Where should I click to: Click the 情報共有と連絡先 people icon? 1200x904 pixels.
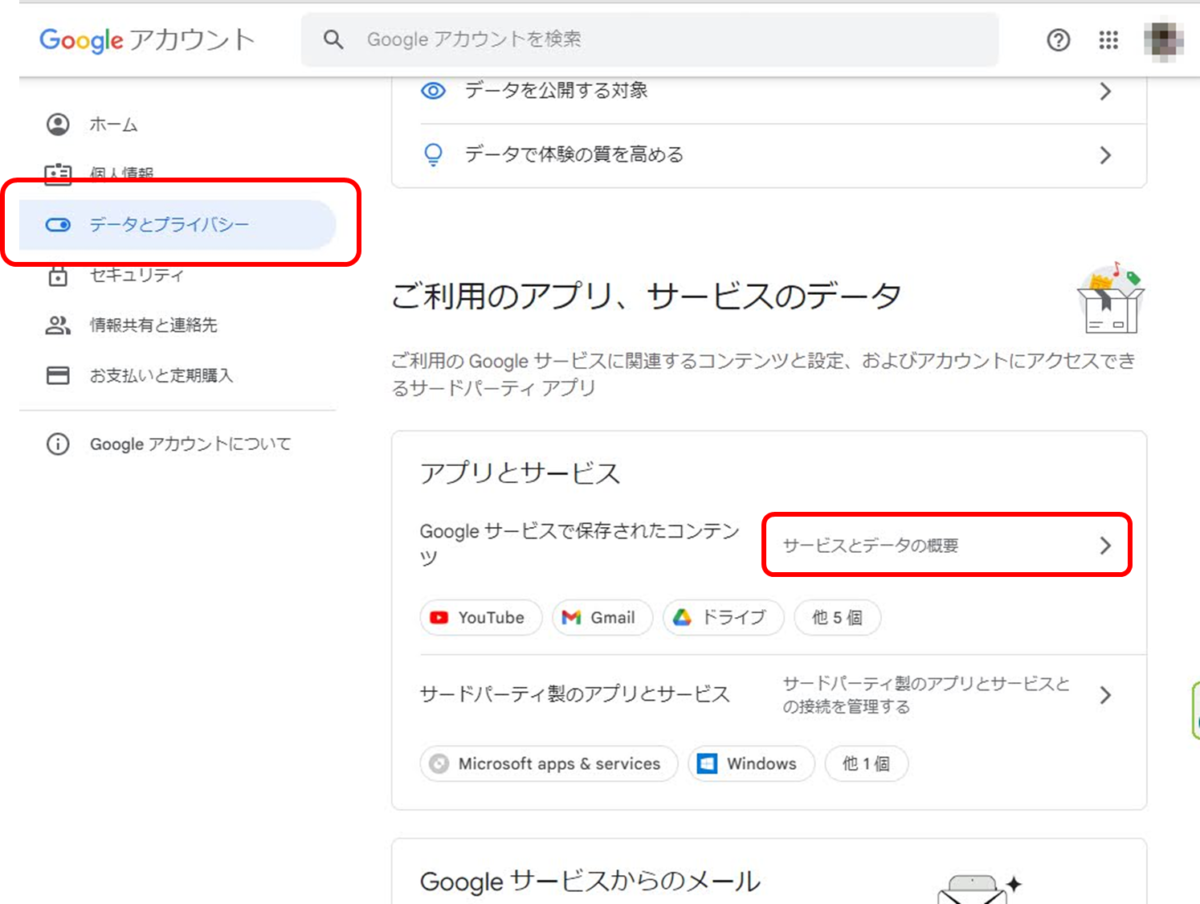click(x=58, y=325)
